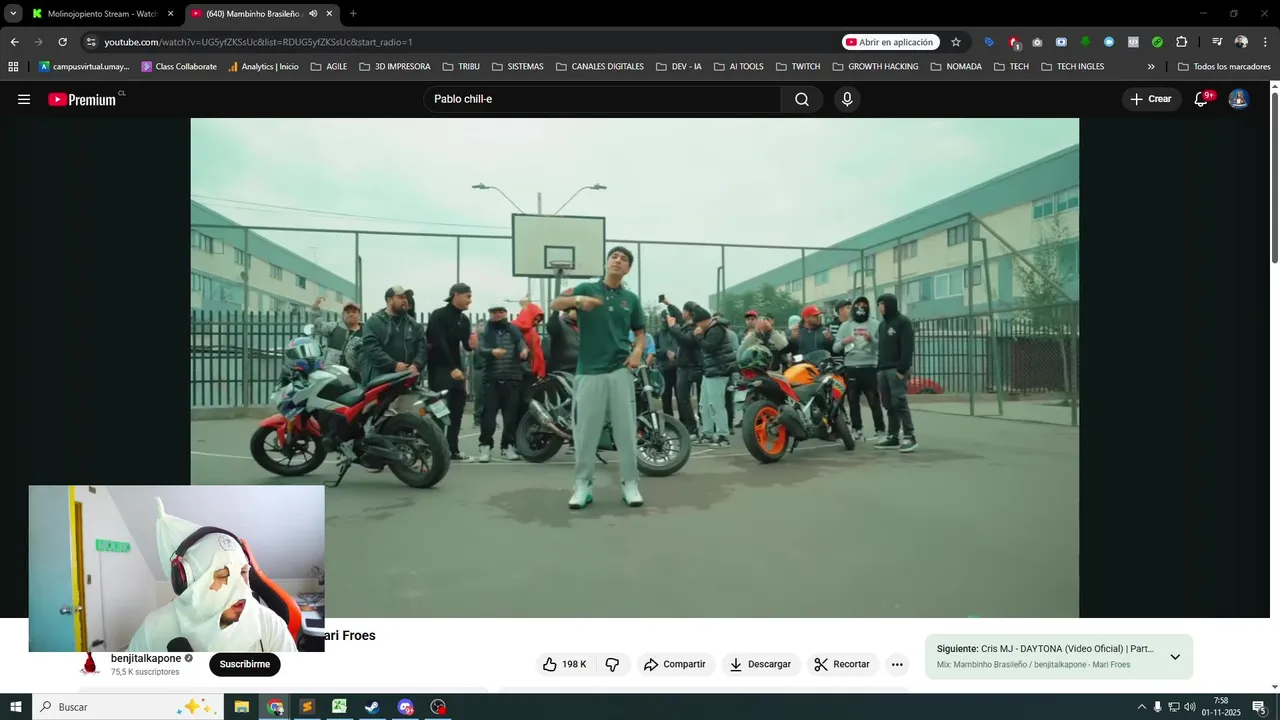Go to the YouTube Premium home logo
Image resolution: width=1280 pixels, height=720 pixels.
point(85,99)
